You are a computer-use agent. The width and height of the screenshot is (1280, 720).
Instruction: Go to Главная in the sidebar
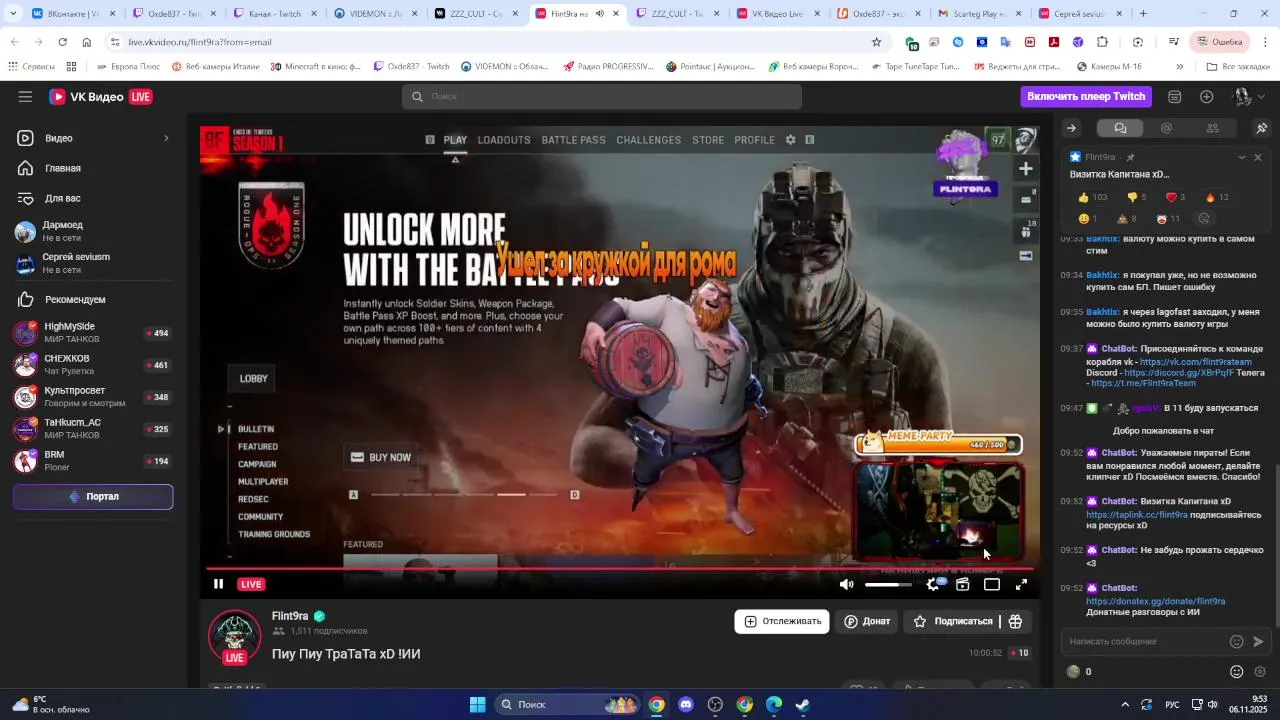(x=93, y=168)
